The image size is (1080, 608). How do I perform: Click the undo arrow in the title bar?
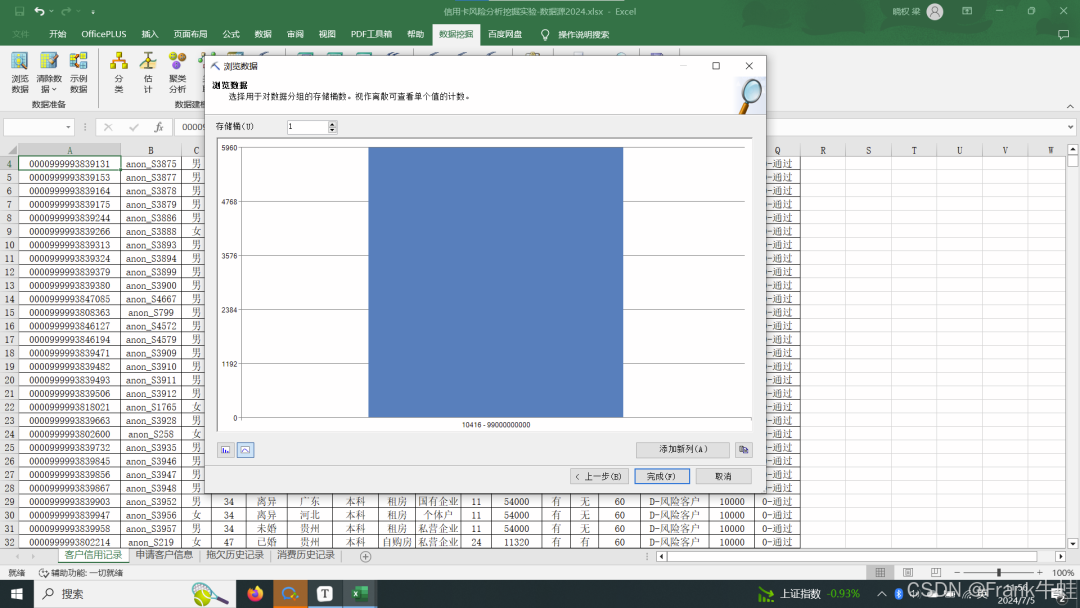point(39,12)
